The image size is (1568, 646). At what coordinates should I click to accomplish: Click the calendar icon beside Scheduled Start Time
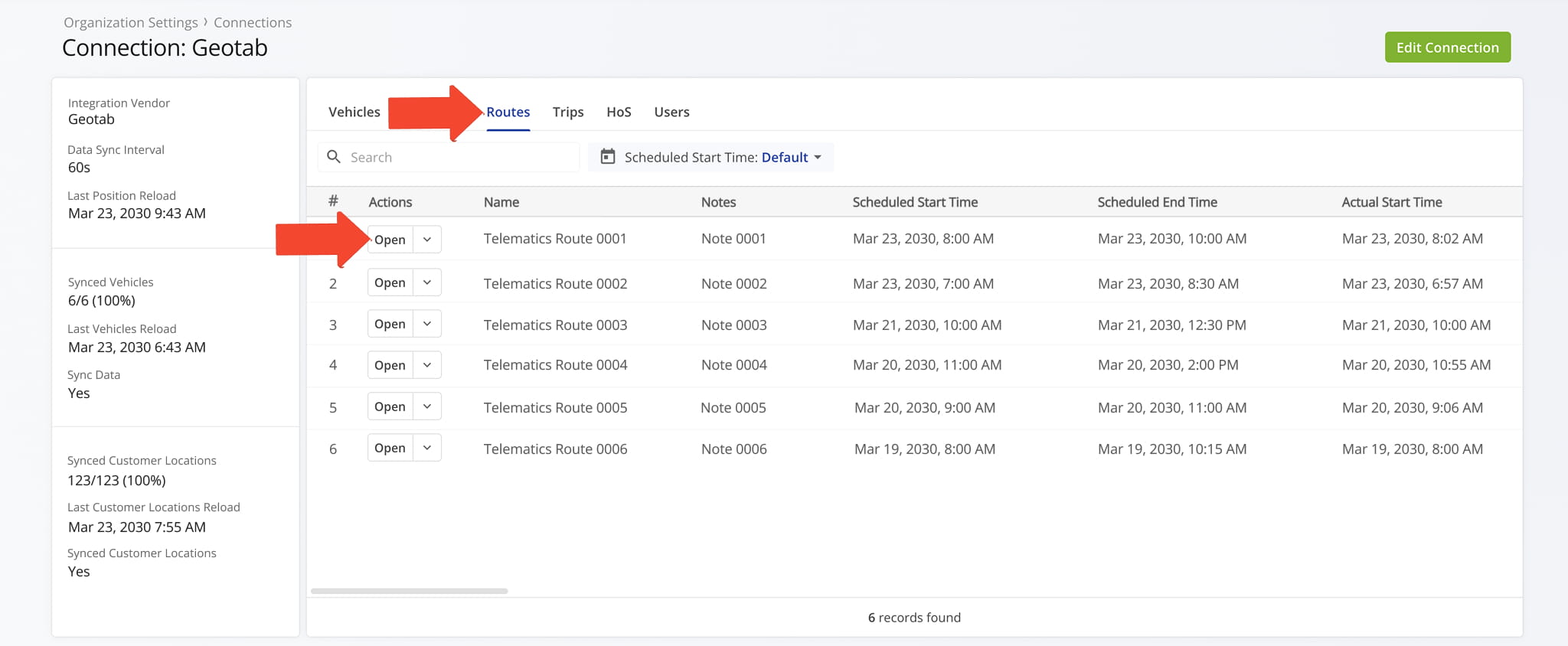607,157
